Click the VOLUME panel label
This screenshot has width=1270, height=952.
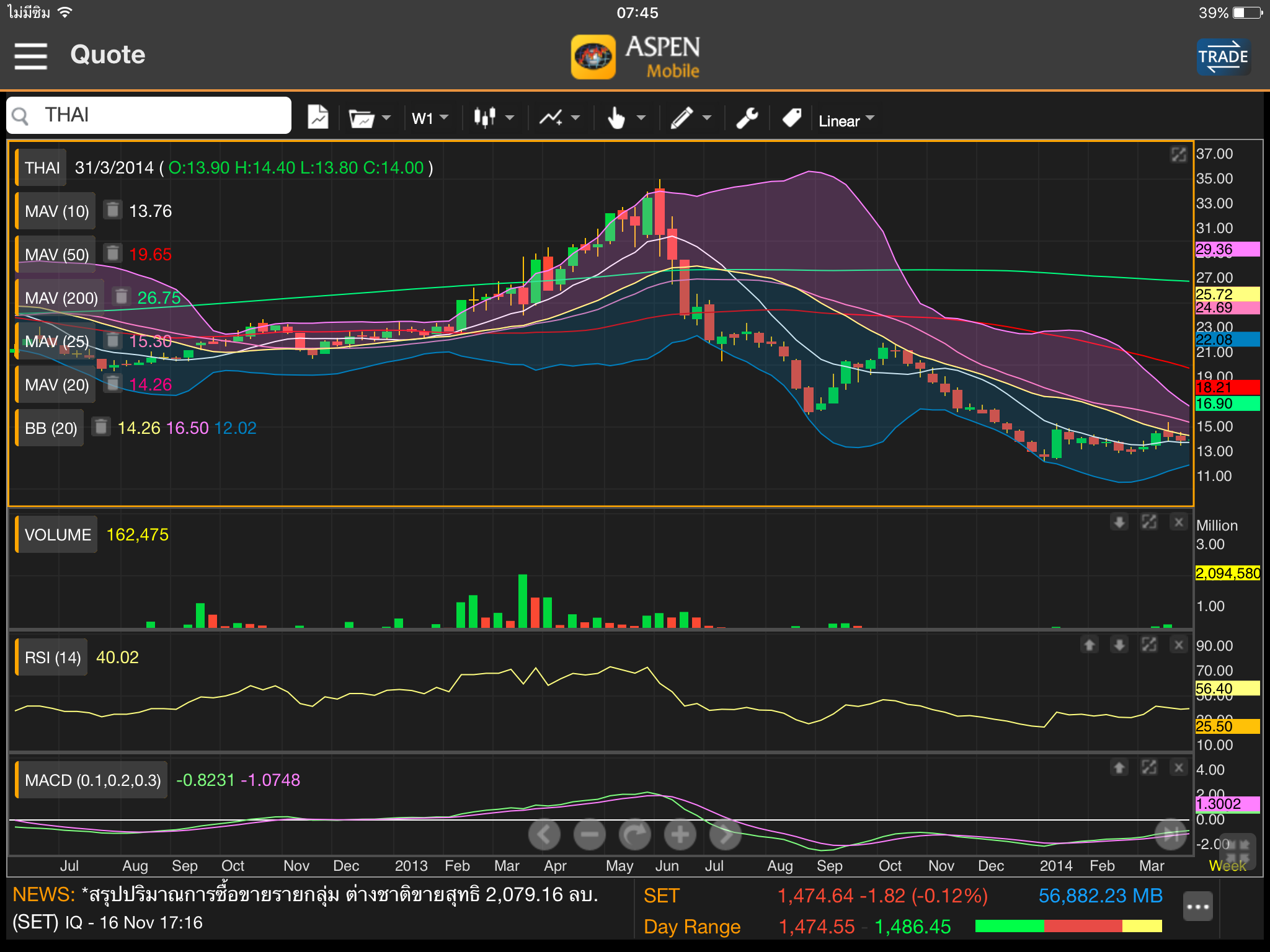tap(57, 535)
